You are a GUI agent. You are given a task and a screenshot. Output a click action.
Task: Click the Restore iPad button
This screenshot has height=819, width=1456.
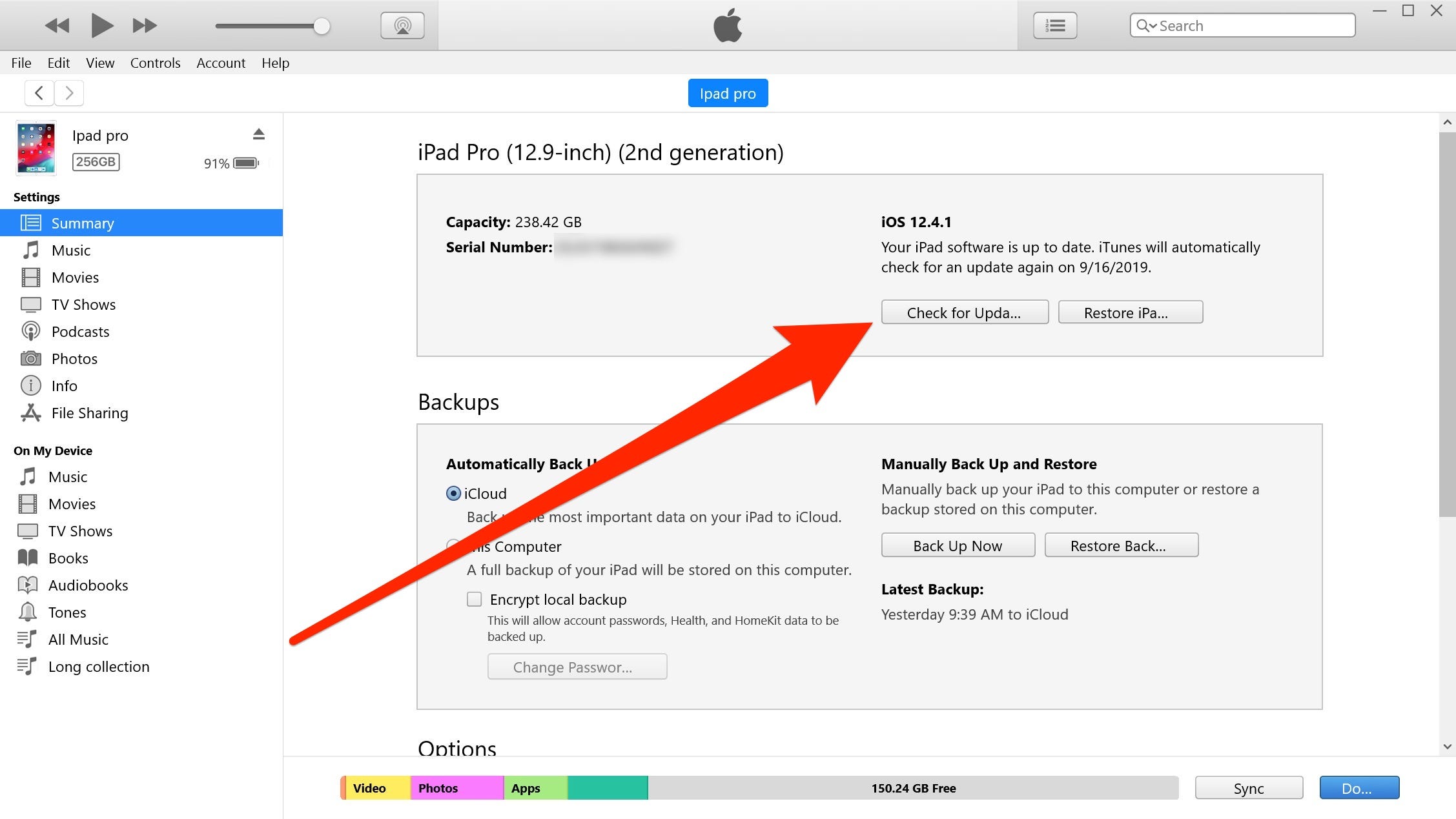(x=1131, y=312)
